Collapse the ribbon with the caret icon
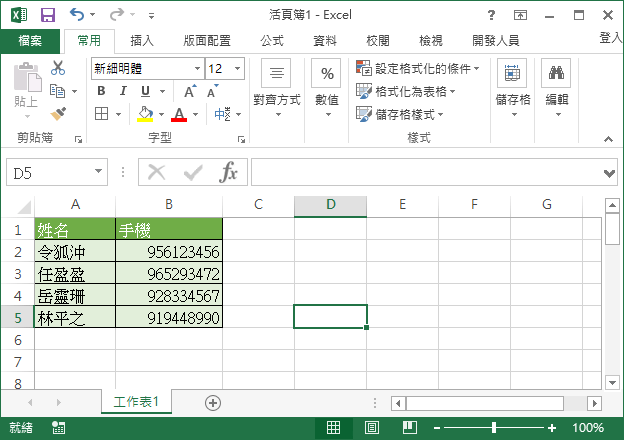 (x=608, y=139)
